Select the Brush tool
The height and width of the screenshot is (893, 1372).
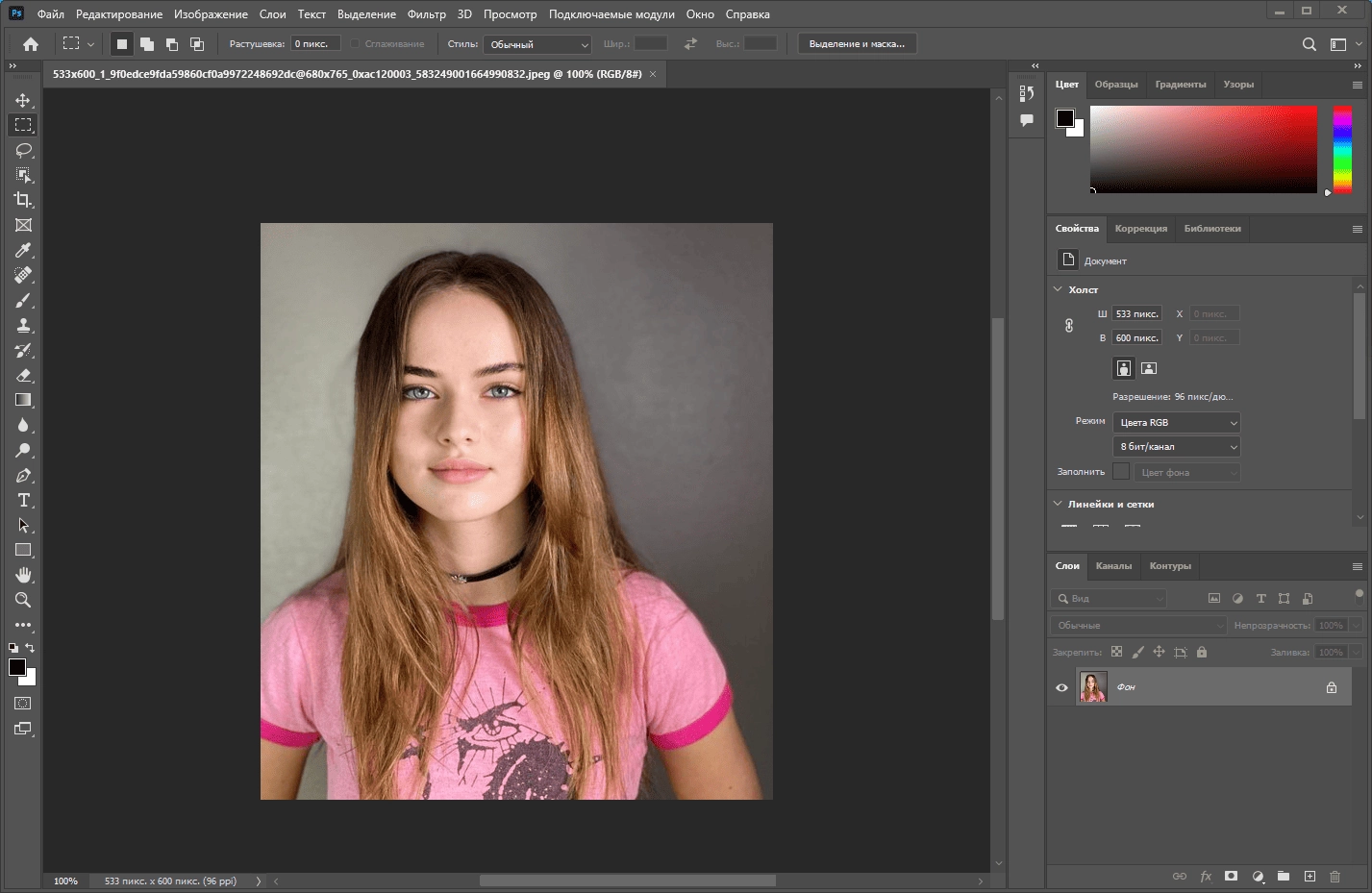click(x=23, y=300)
